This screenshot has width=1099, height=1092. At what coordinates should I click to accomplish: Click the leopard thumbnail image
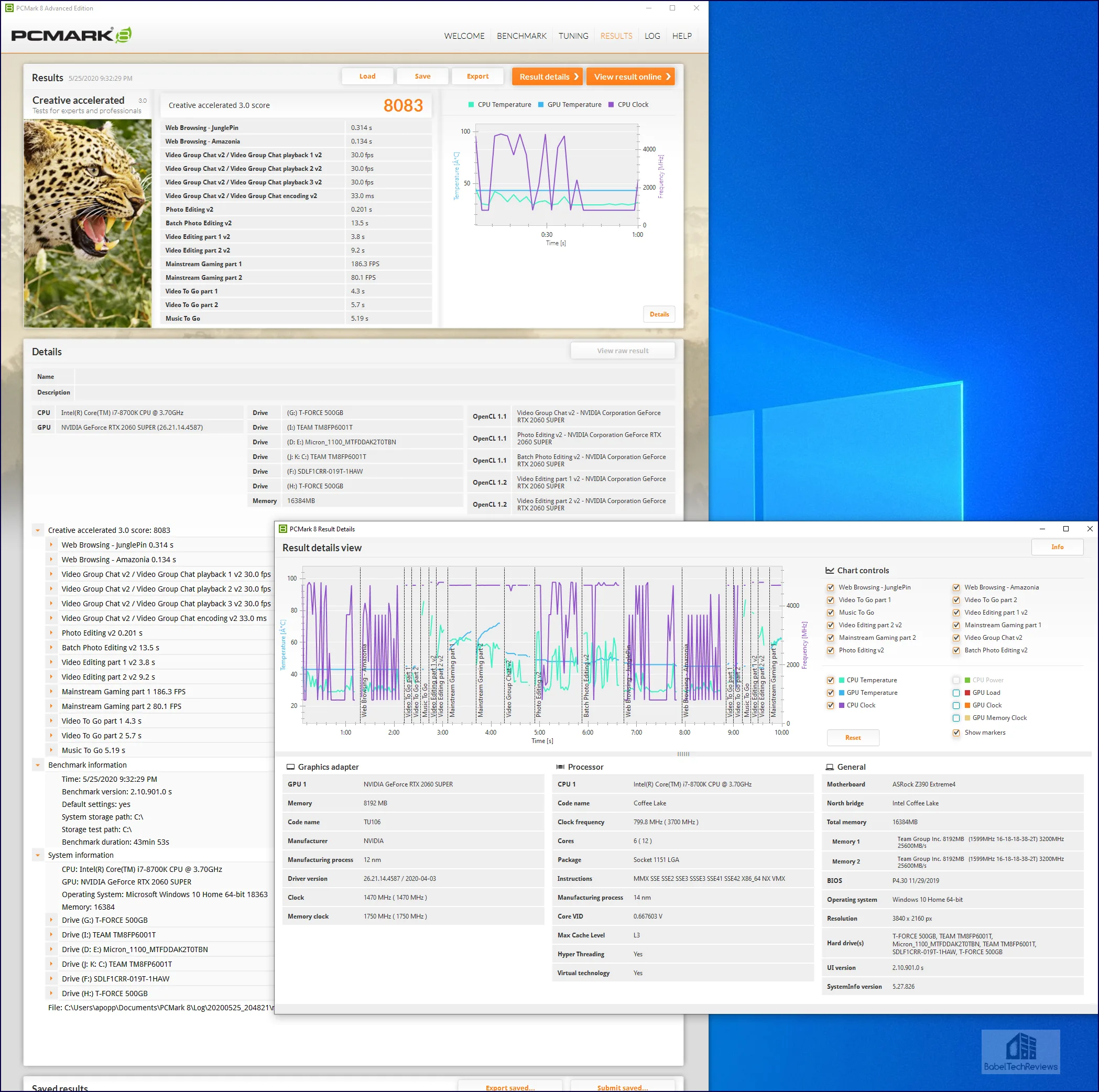(x=88, y=223)
